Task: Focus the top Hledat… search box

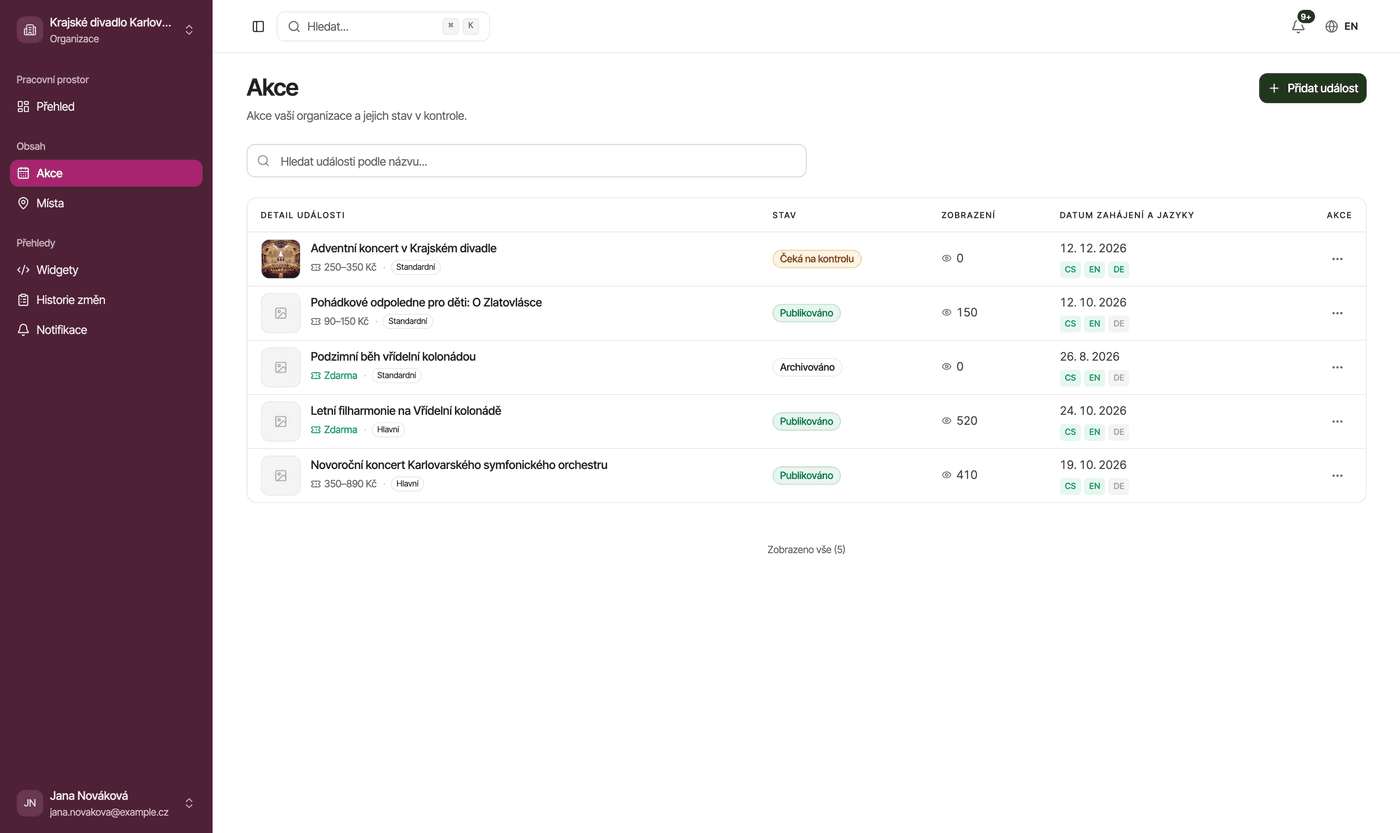Action: point(383,27)
